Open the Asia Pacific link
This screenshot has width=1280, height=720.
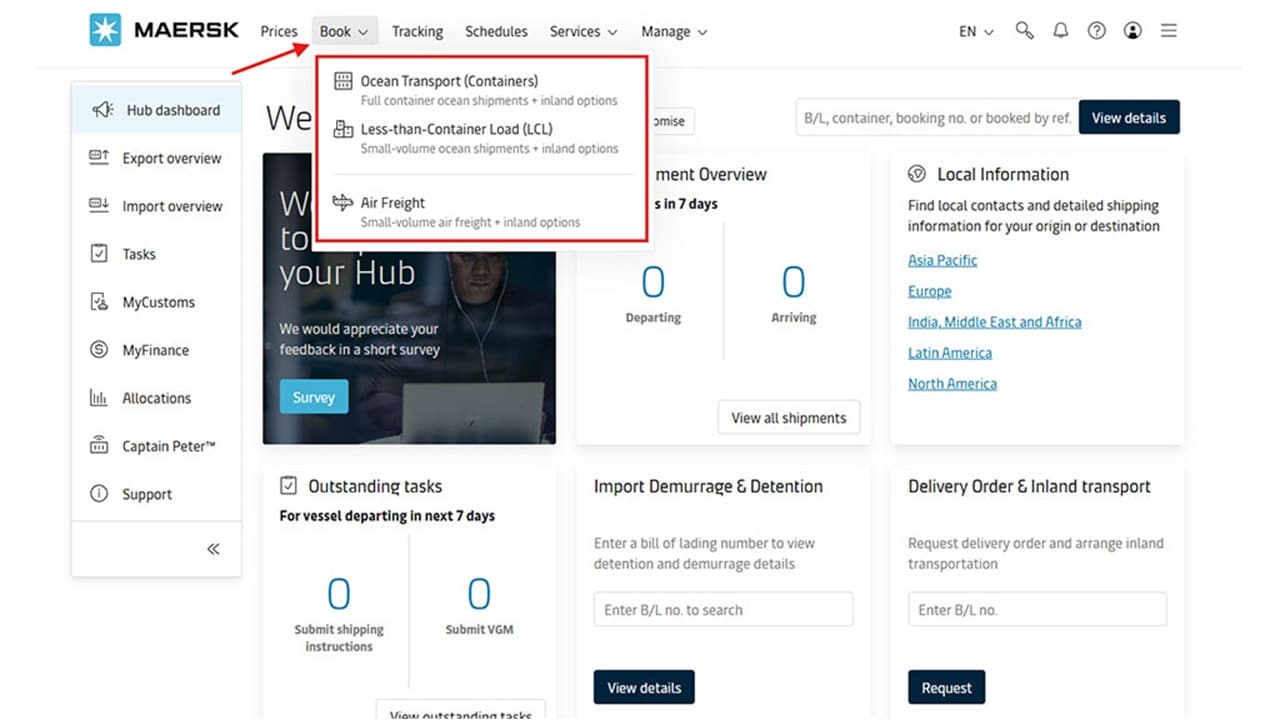[x=942, y=260]
